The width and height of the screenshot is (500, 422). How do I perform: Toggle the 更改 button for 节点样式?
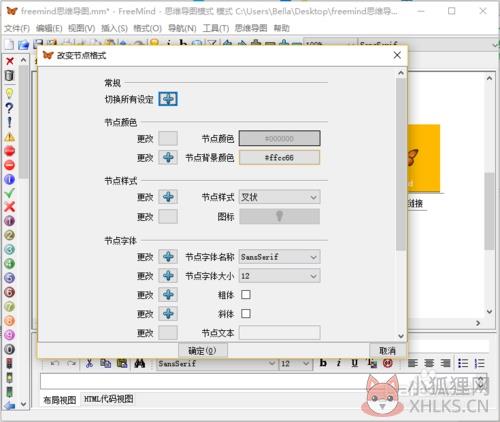168,197
